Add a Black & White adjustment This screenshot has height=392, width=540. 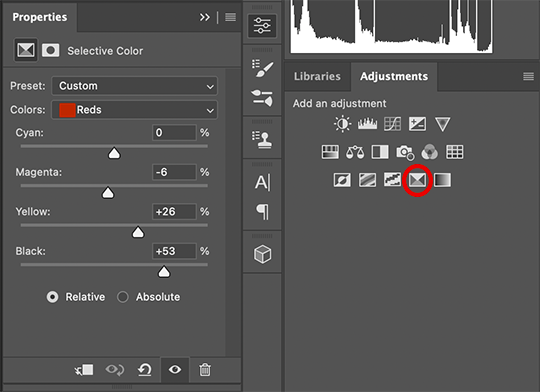(380, 152)
